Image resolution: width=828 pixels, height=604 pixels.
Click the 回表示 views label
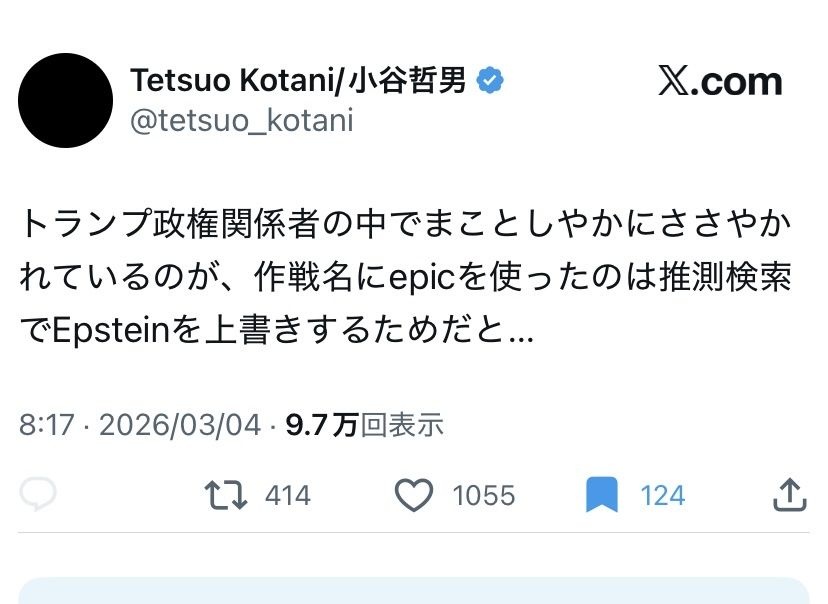pos(402,425)
